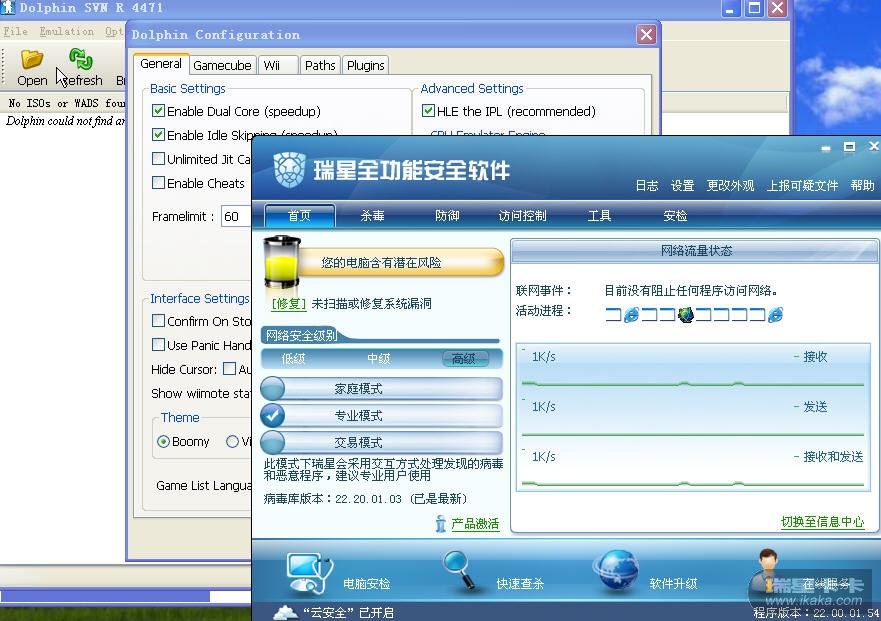
Task: Start 快速查杀 magnifier quick scan
Action: click(460, 569)
